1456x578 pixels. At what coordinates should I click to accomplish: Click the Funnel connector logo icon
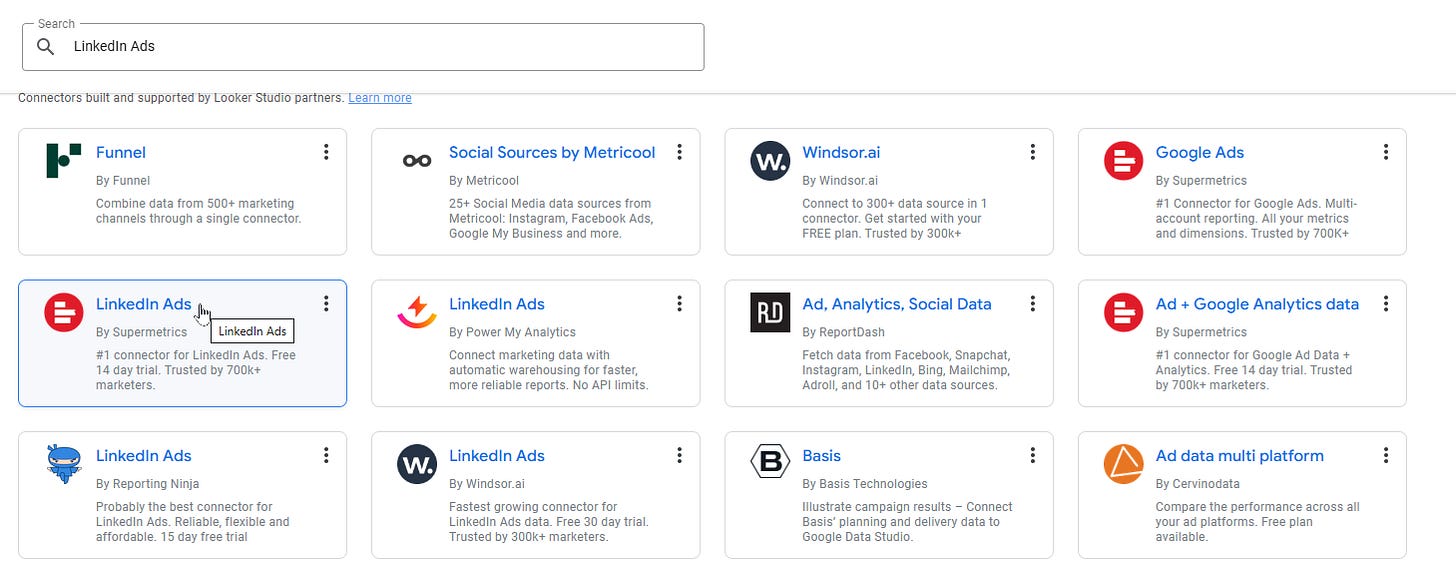(64, 161)
